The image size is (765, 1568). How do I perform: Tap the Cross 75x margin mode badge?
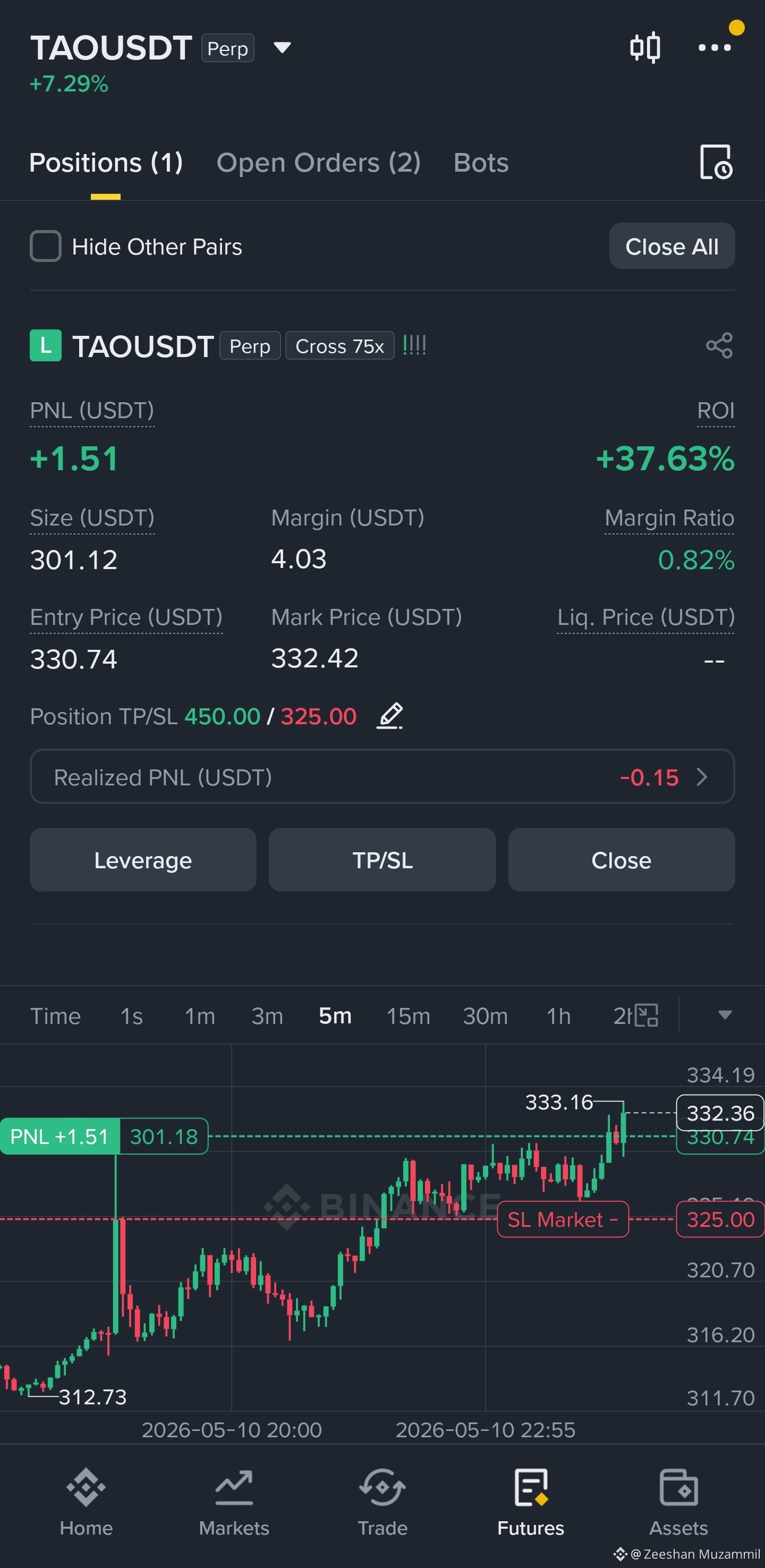339,346
